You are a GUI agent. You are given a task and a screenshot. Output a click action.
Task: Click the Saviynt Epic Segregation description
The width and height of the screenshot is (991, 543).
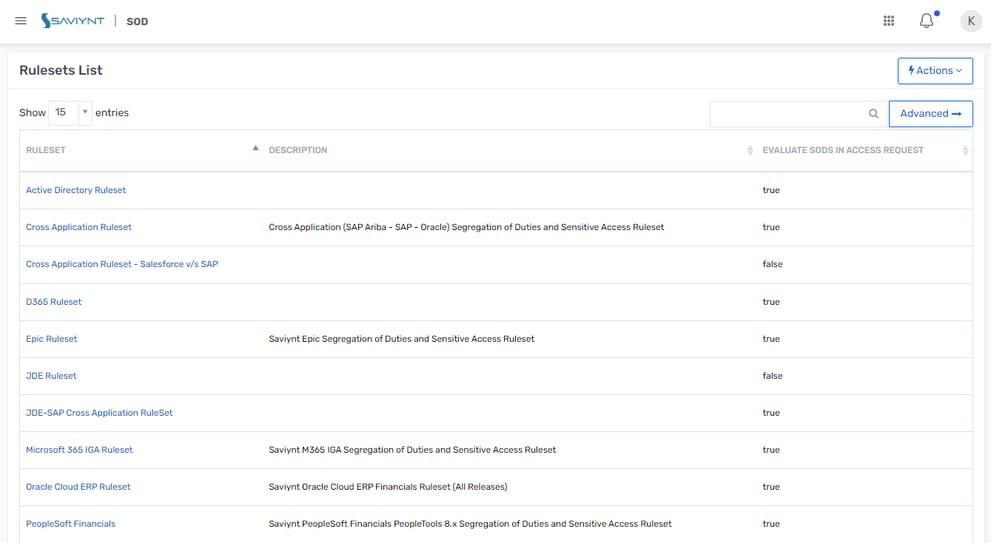tap(401, 339)
